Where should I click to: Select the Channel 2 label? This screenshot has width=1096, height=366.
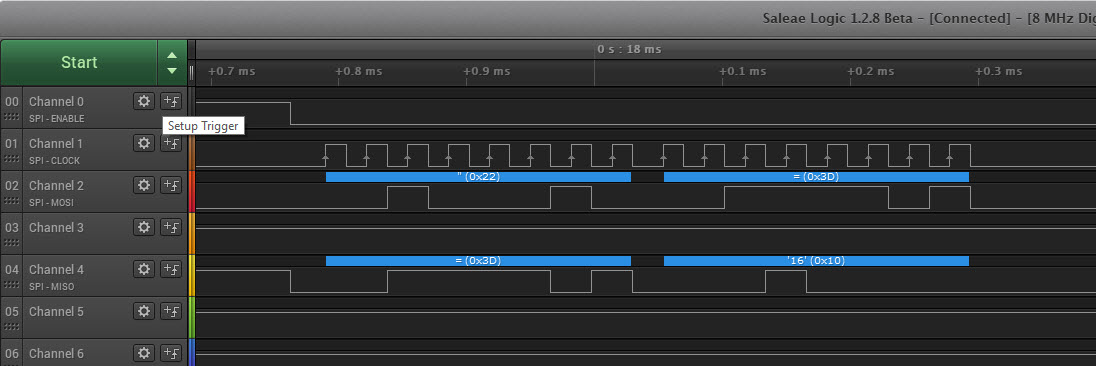pyautogui.click(x=56, y=186)
